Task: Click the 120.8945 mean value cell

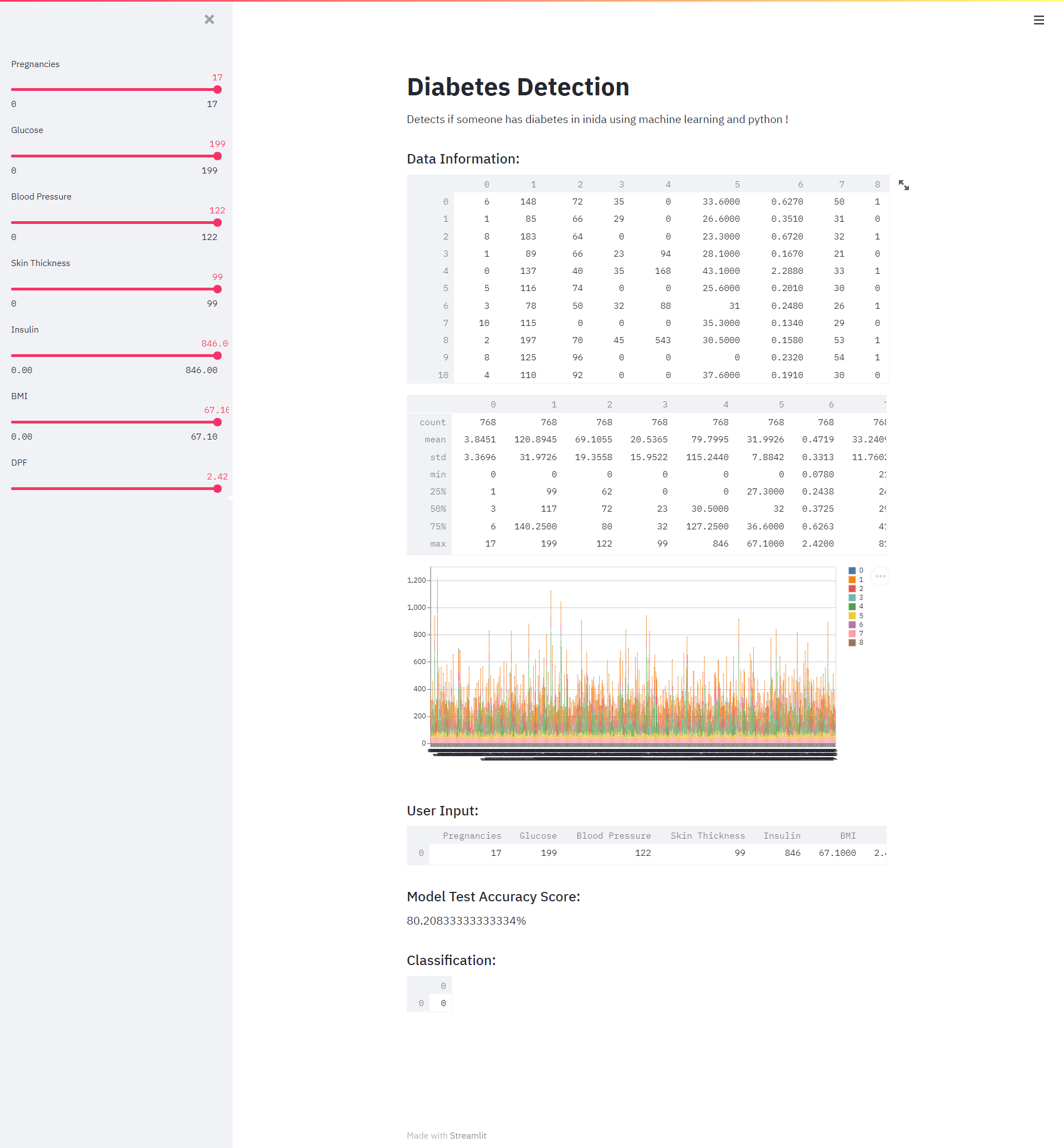Action: (535, 440)
